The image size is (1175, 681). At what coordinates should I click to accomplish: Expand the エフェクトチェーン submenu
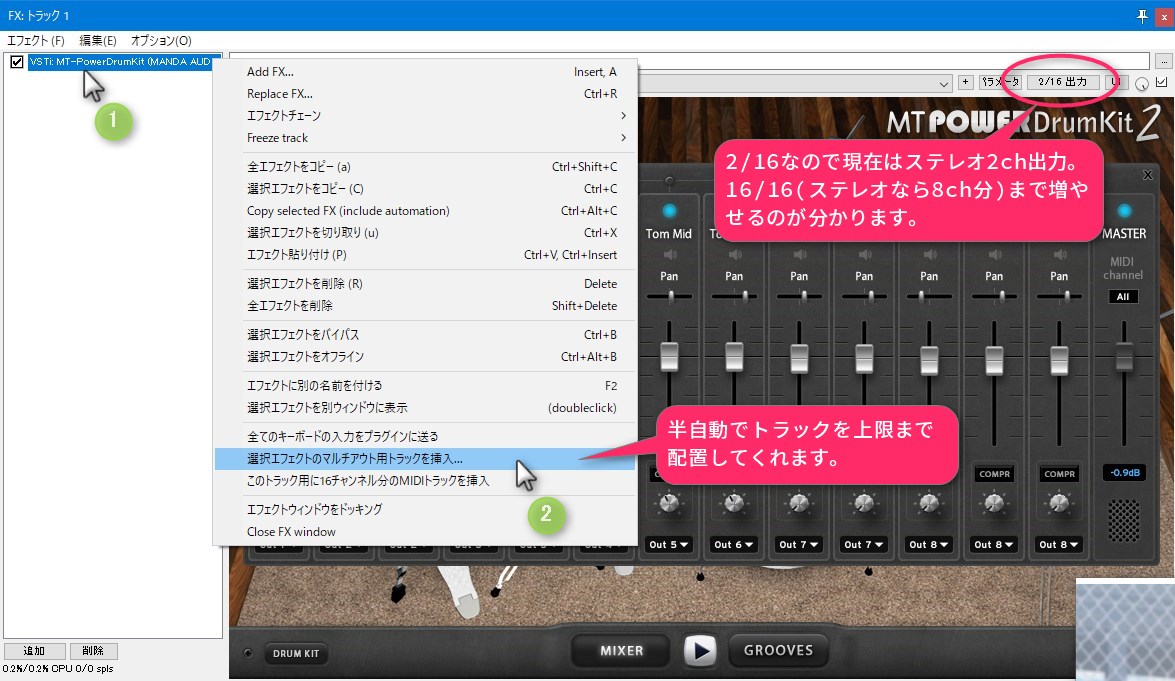pos(426,115)
